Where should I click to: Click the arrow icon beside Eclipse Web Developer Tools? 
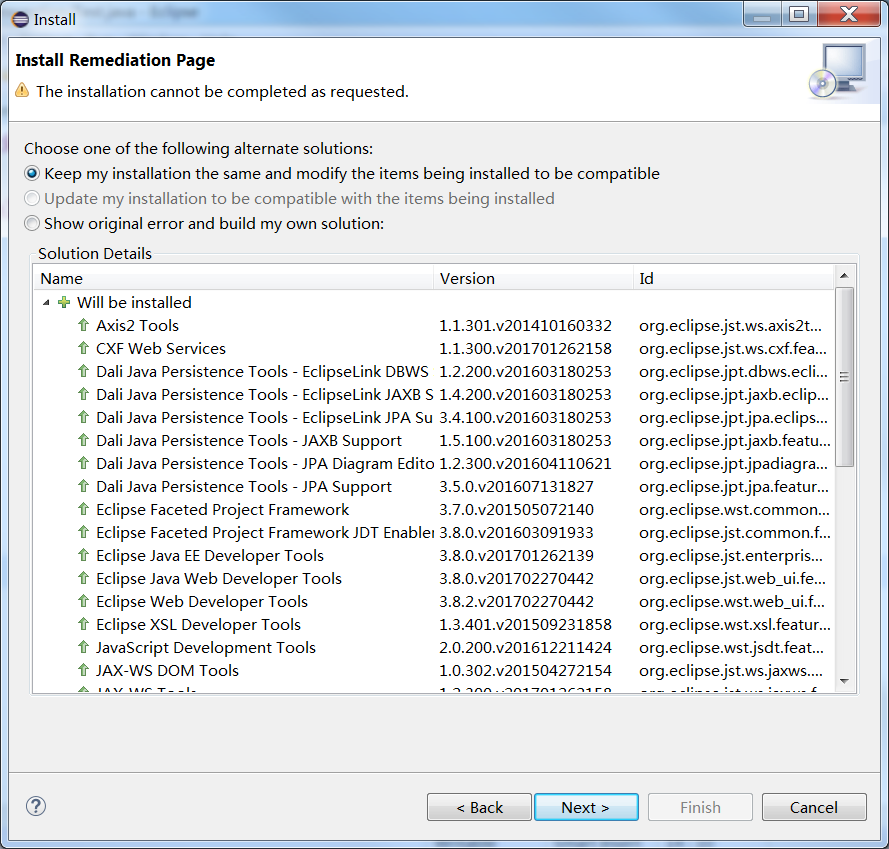[83, 601]
